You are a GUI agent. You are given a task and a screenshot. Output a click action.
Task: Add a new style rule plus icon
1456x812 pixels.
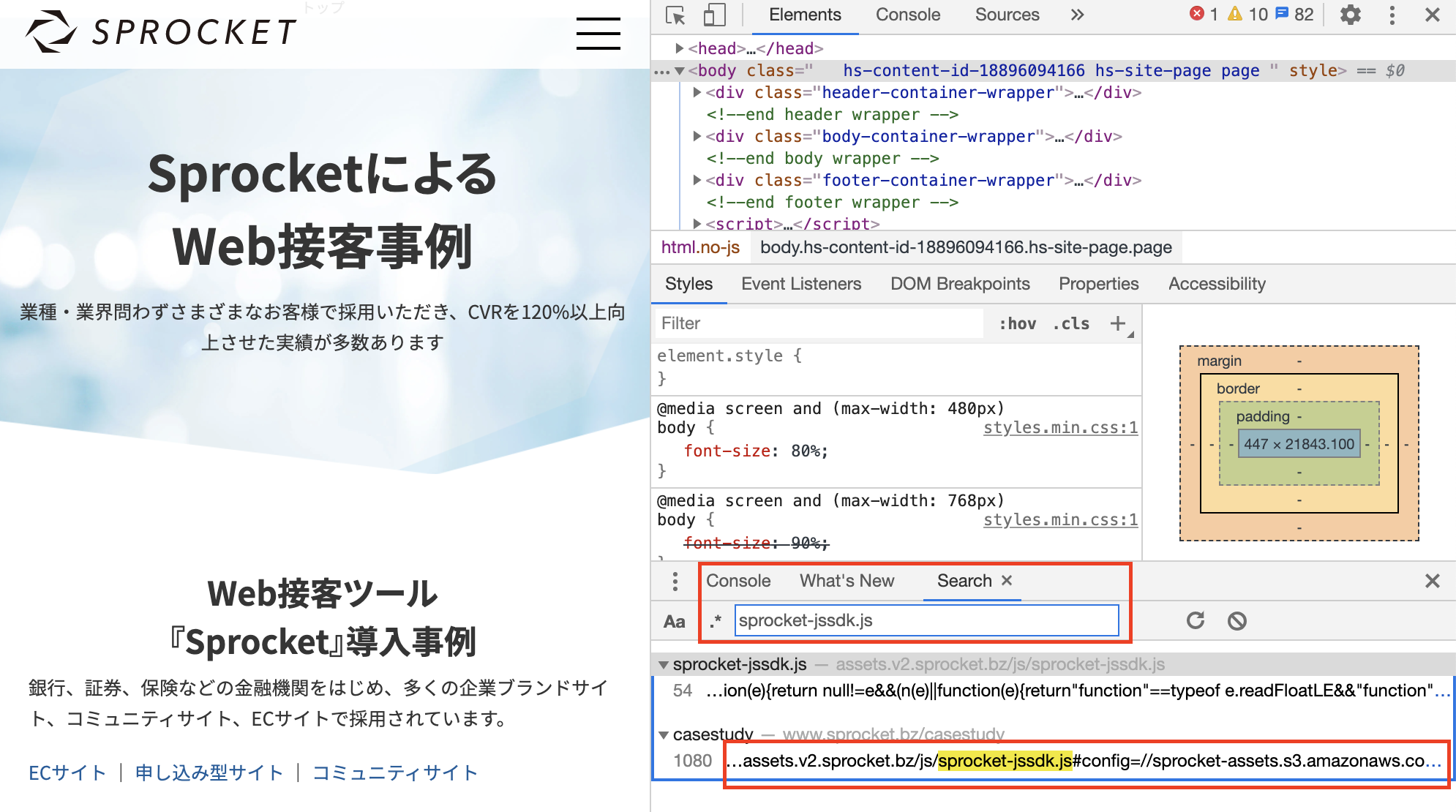point(1118,323)
